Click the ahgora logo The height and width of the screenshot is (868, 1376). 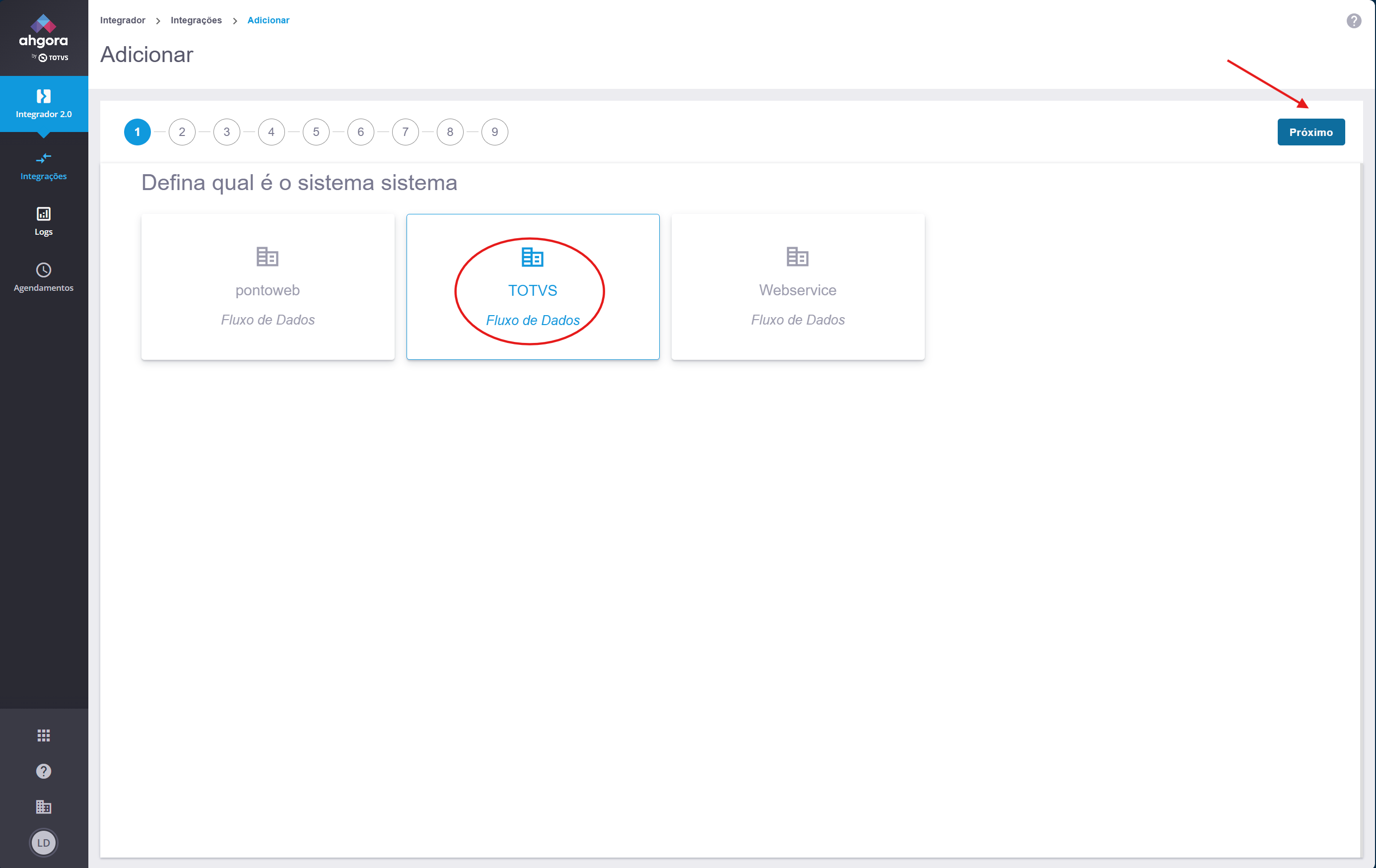(43, 38)
